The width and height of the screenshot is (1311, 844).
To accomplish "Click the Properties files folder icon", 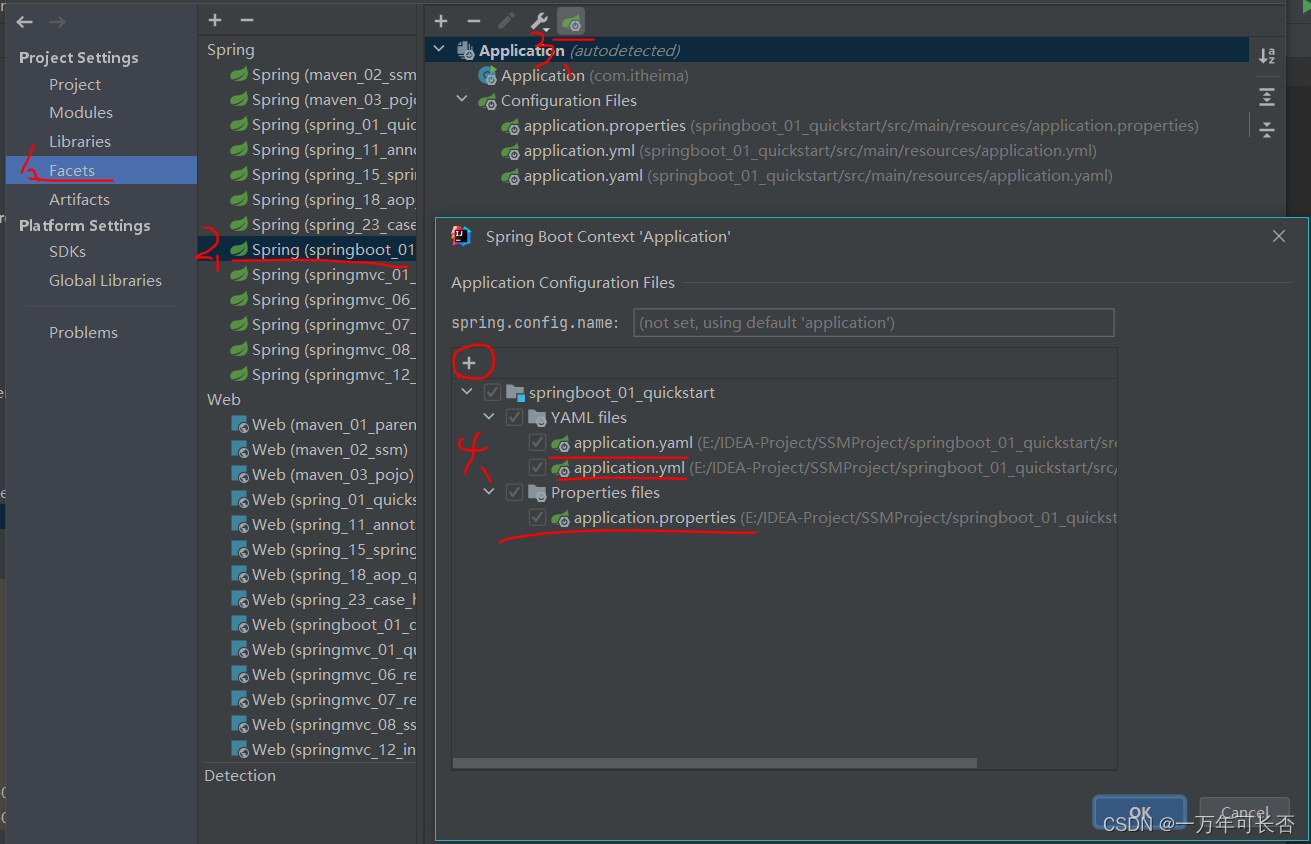I will click(538, 493).
